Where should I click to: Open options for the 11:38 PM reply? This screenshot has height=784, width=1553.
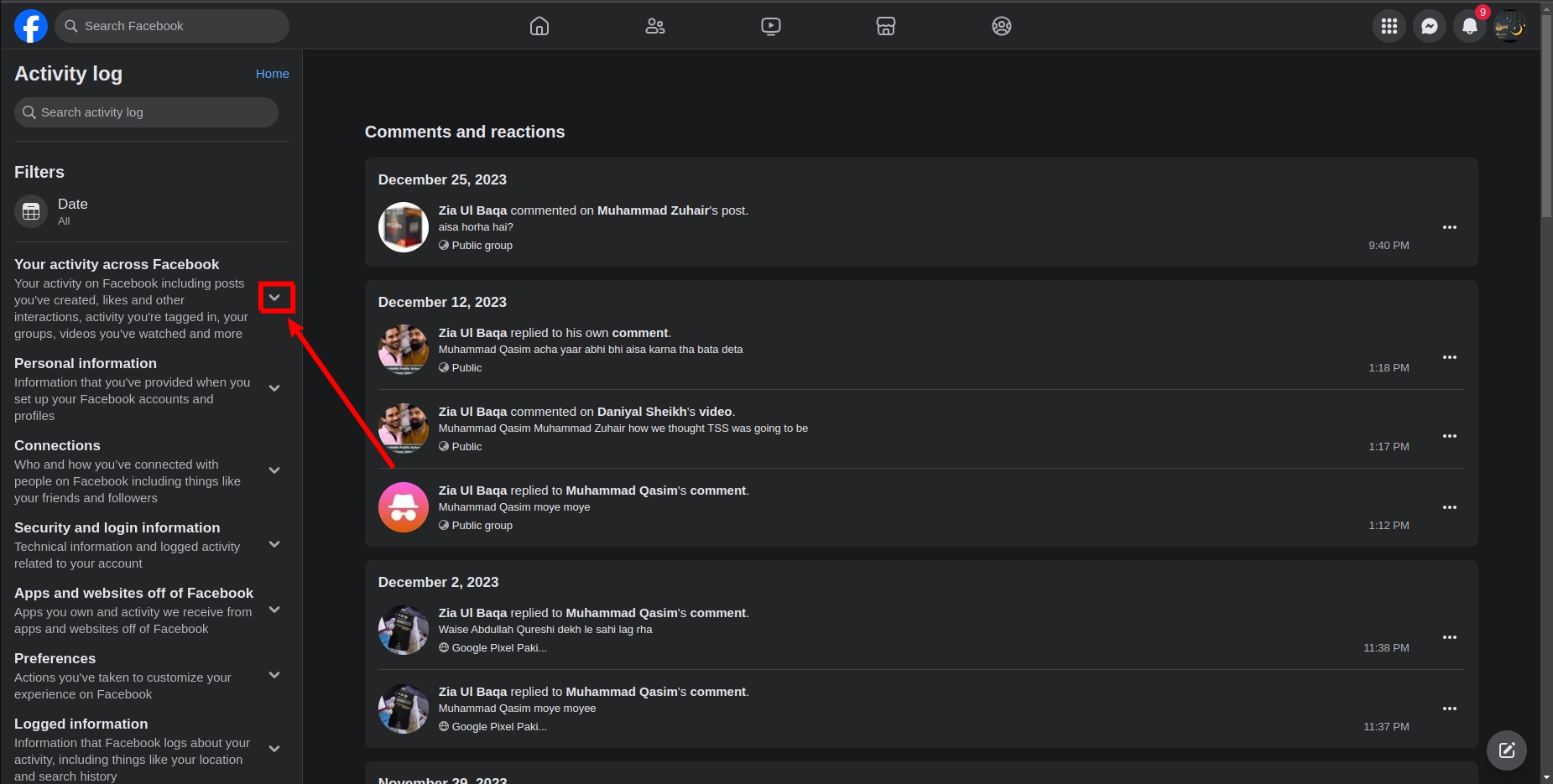1450,637
